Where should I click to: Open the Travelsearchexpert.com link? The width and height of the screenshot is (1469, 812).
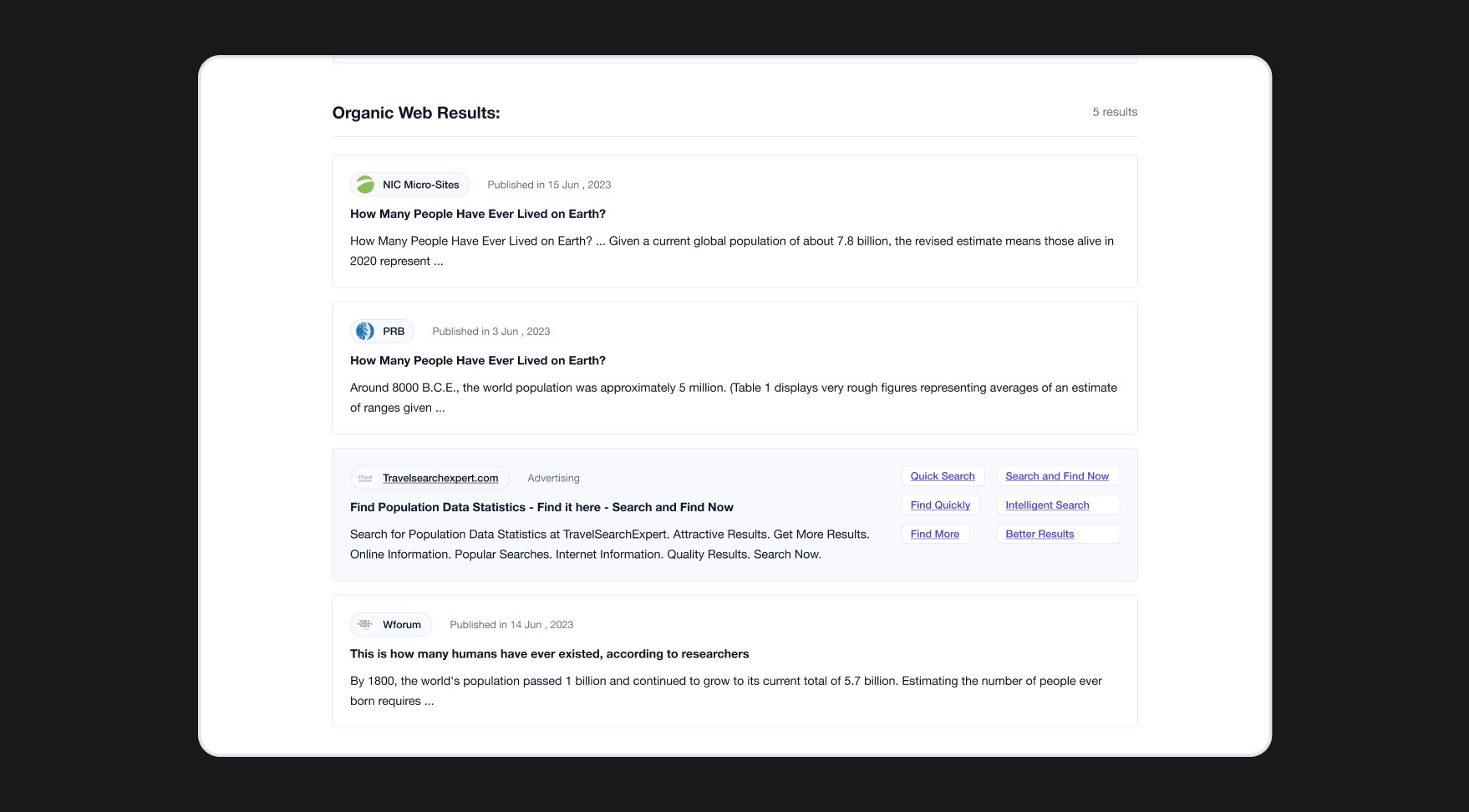pos(440,479)
